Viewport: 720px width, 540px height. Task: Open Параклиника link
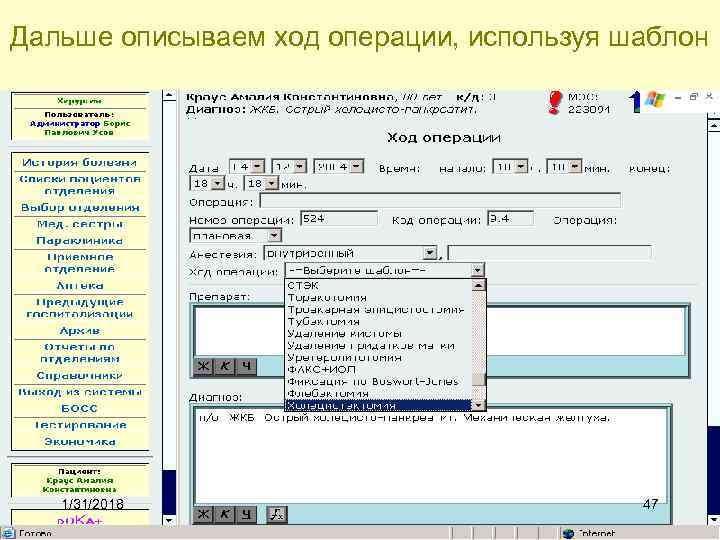pos(79,241)
